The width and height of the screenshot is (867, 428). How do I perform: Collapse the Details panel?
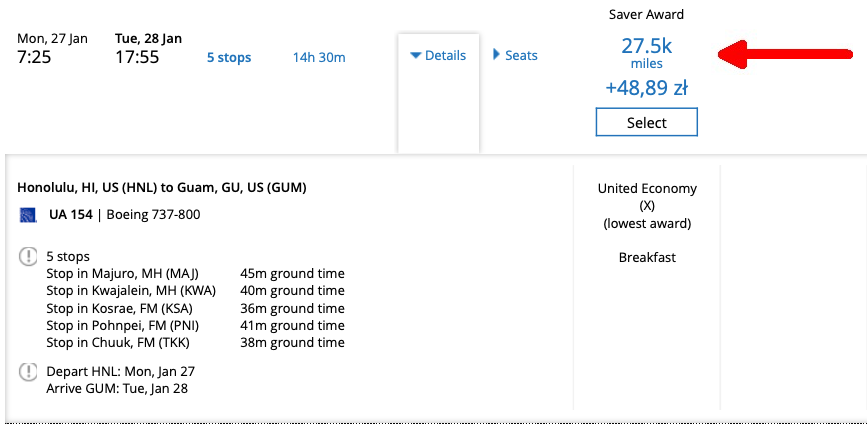[x=438, y=56]
